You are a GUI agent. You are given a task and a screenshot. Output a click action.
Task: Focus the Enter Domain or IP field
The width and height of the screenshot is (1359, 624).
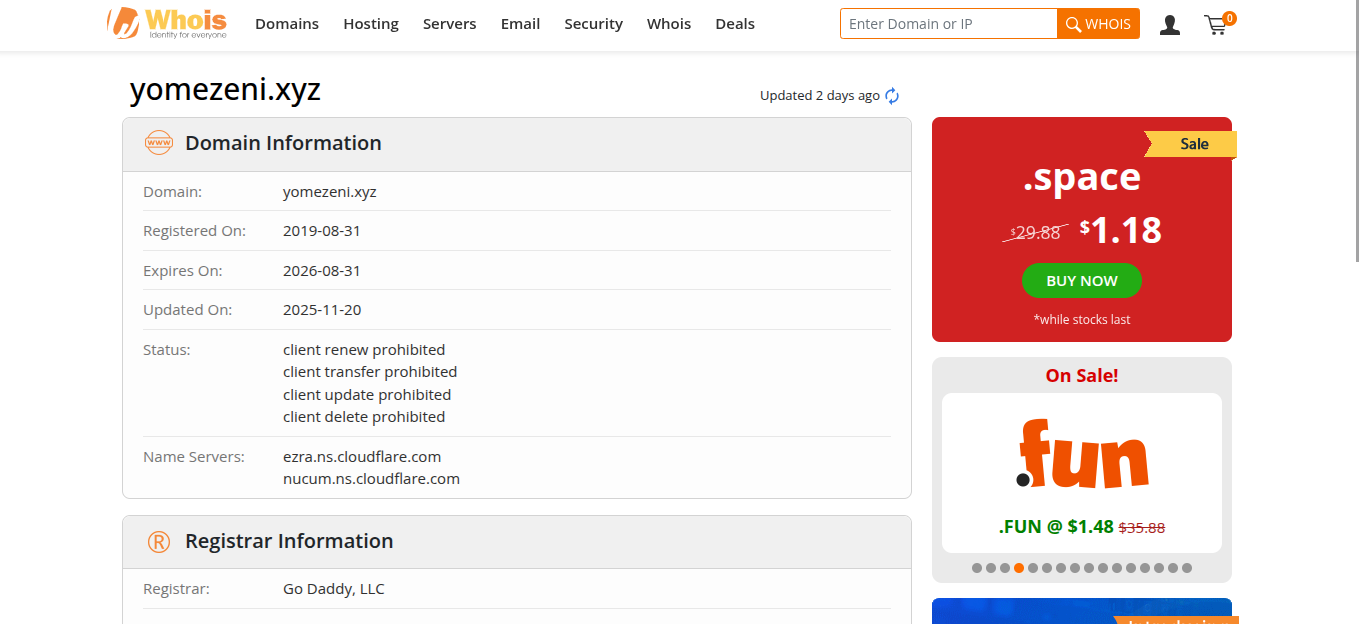click(x=949, y=24)
